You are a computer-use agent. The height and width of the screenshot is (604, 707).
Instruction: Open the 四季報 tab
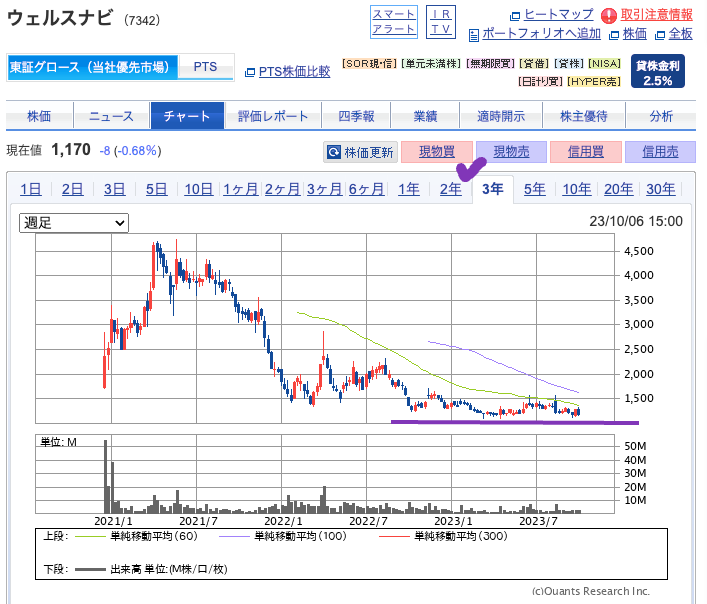click(356, 116)
